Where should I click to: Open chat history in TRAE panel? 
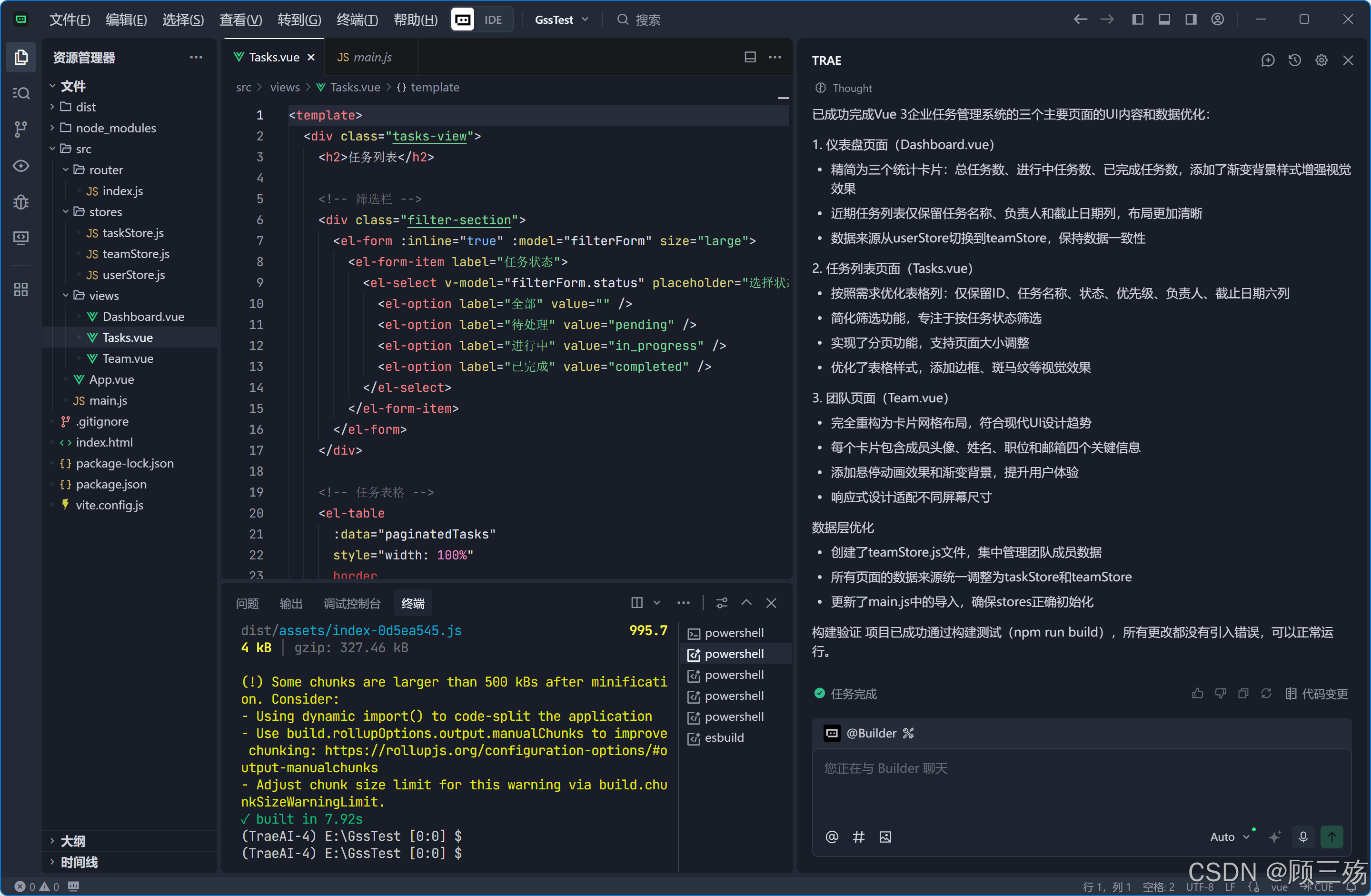pos(1294,60)
